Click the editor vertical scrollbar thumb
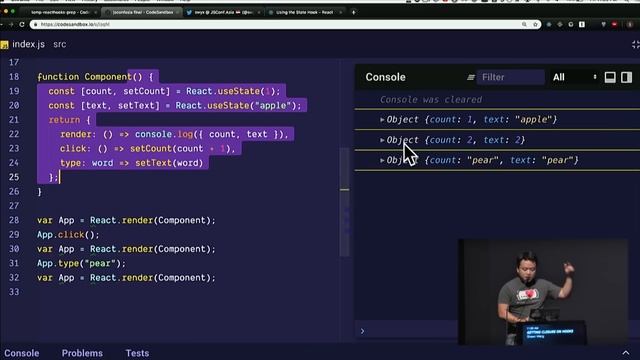Image resolution: width=640 pixels, height=360 pixels. [344, 202]
